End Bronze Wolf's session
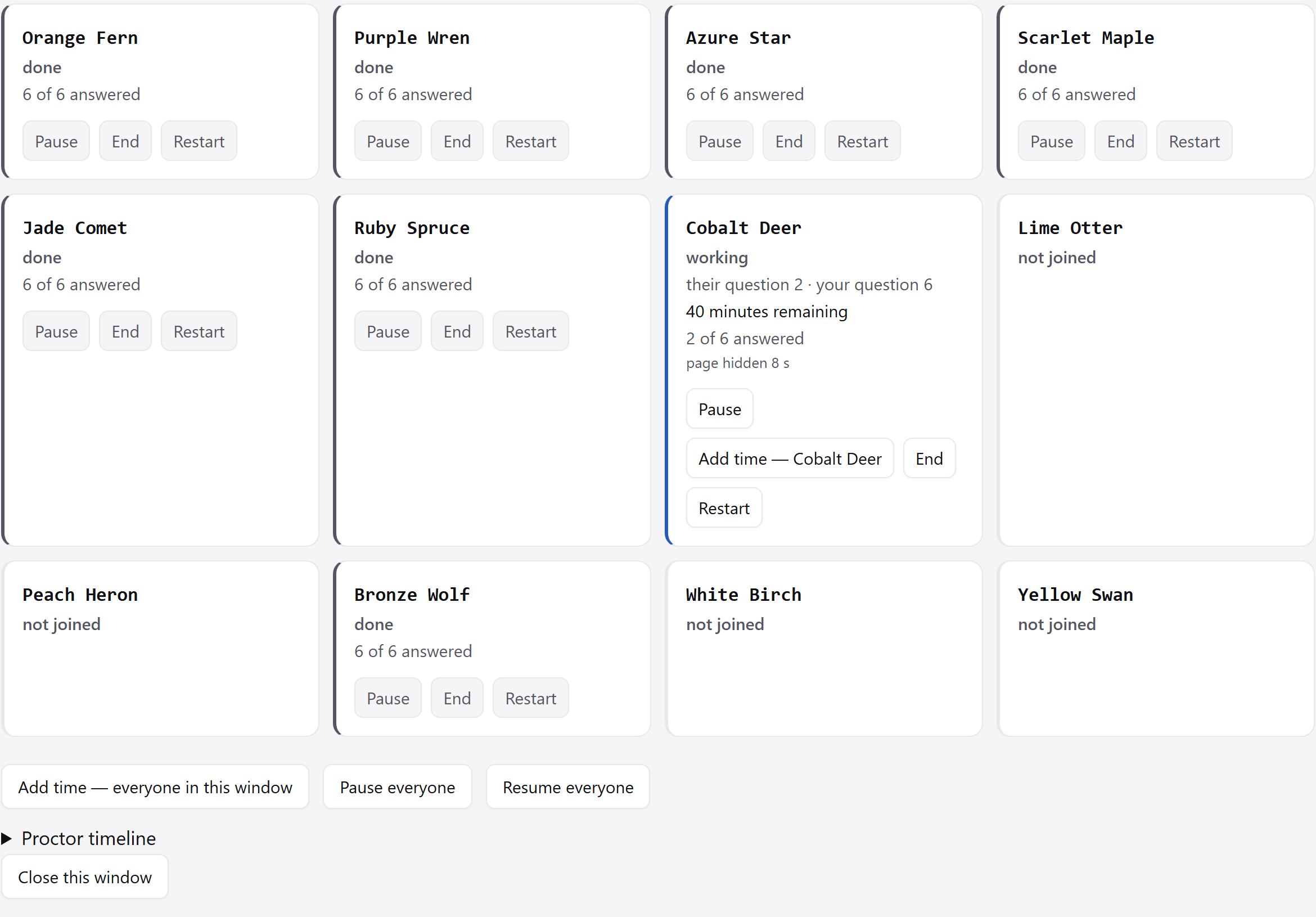The image size is (1316, 917). point(457,698)
